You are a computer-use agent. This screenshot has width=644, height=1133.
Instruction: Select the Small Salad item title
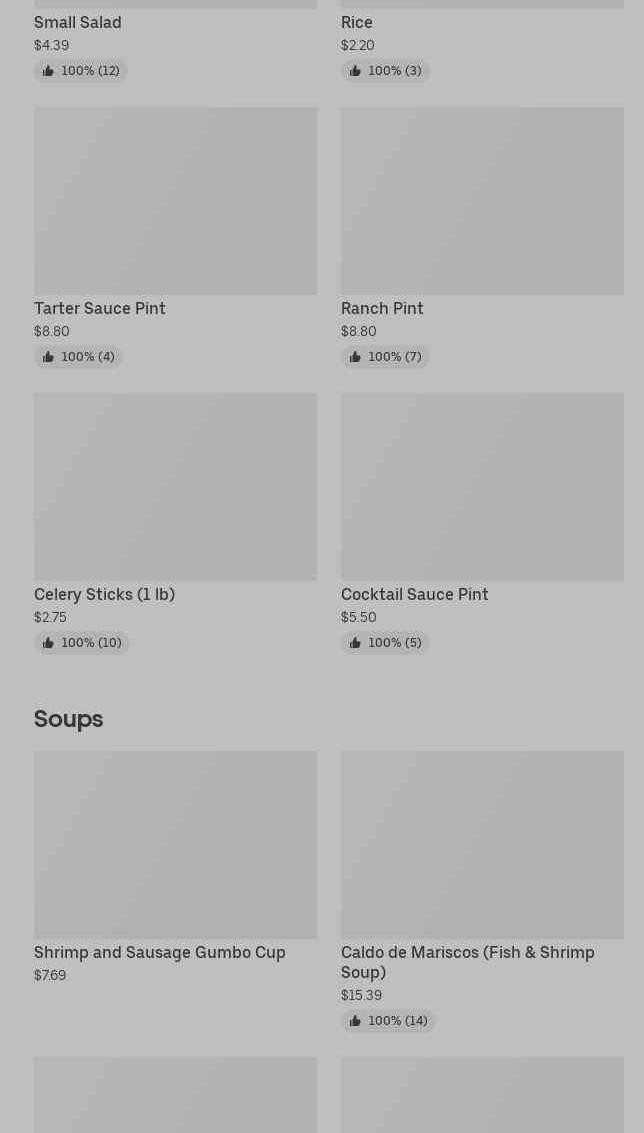[x=77, y=22]
